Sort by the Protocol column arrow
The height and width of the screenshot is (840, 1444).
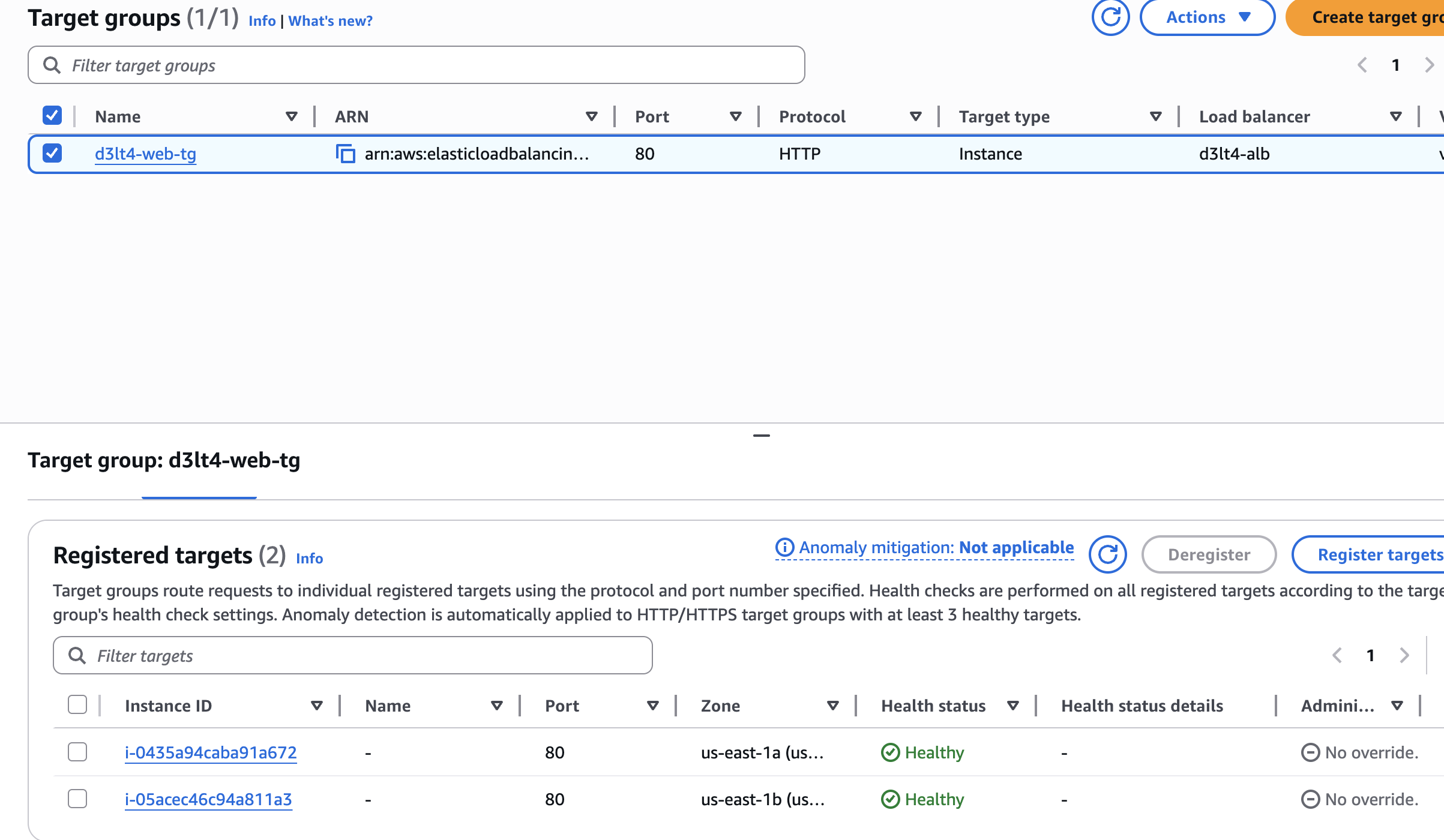915,116
